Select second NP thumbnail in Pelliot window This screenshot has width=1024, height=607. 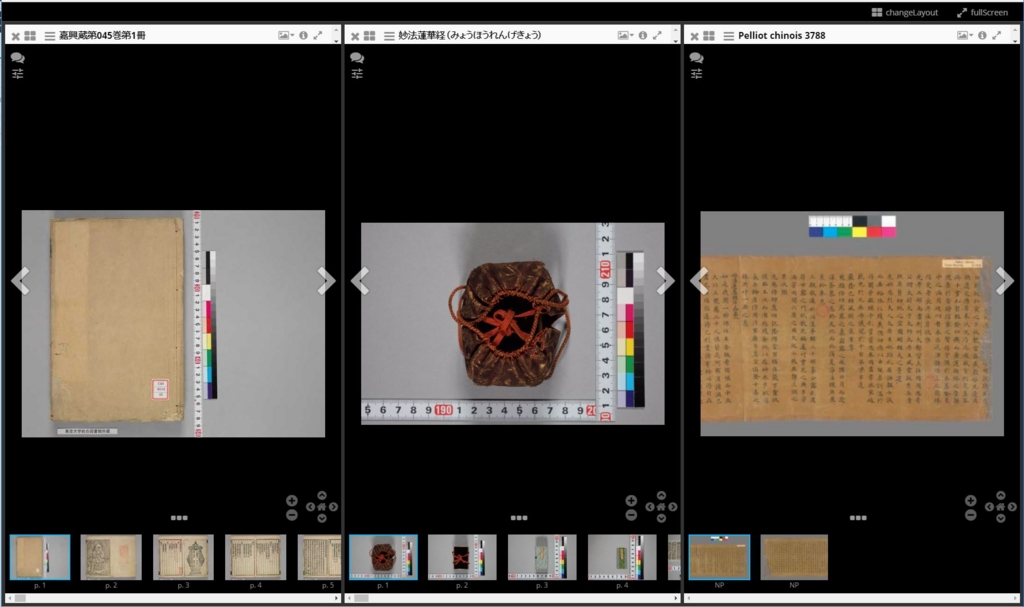794,557
